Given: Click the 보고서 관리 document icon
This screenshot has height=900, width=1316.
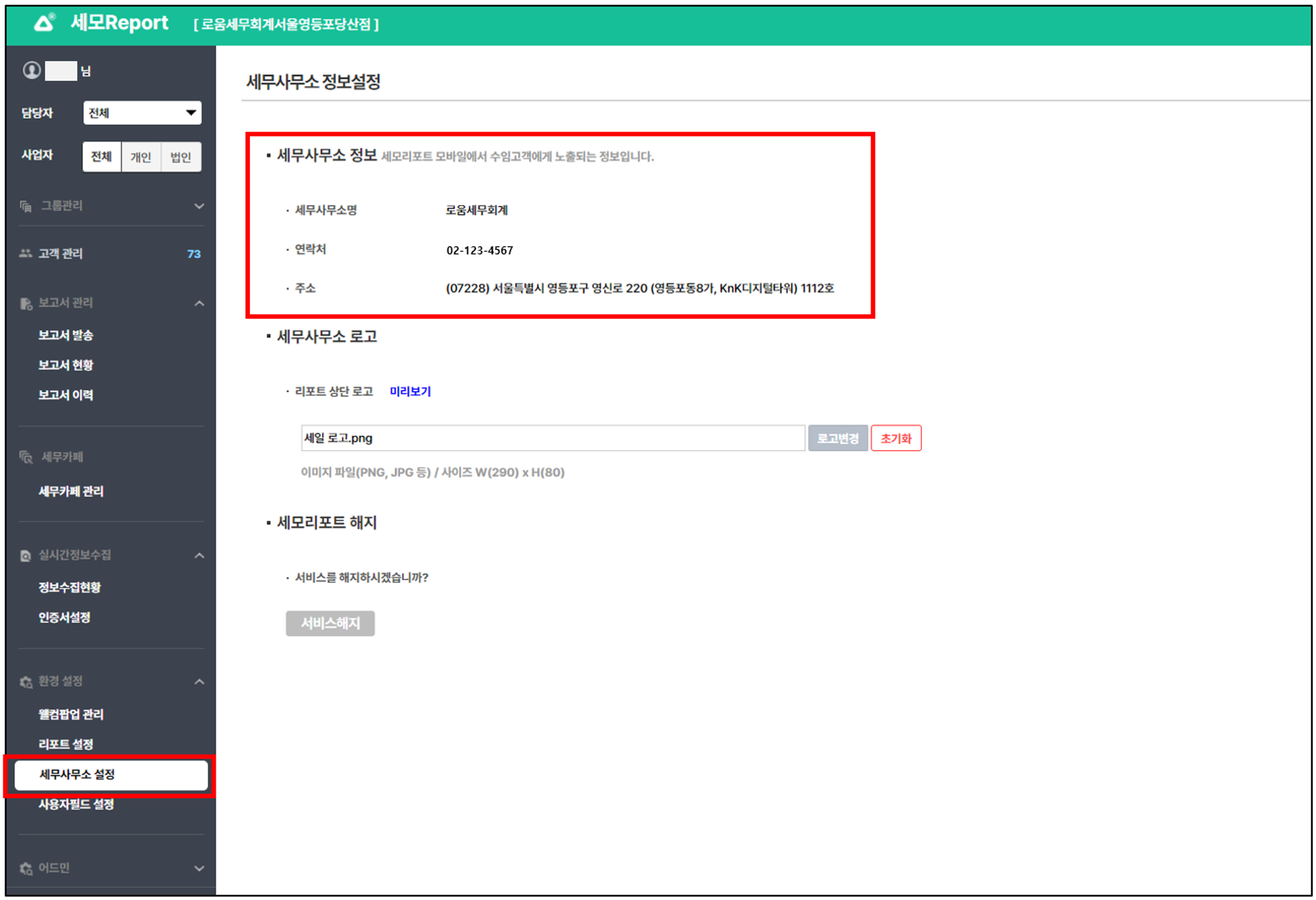Looking at the screenshot, I should coord(26,303).
